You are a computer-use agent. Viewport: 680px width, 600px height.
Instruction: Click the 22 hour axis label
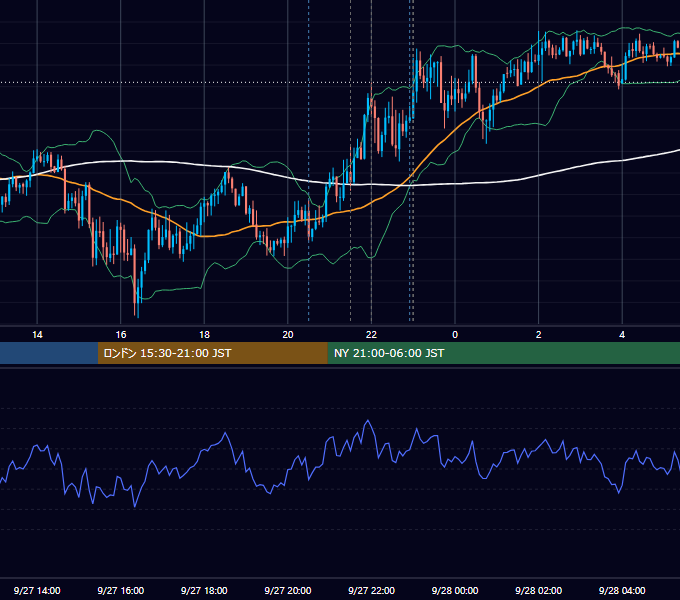[371, 335]
